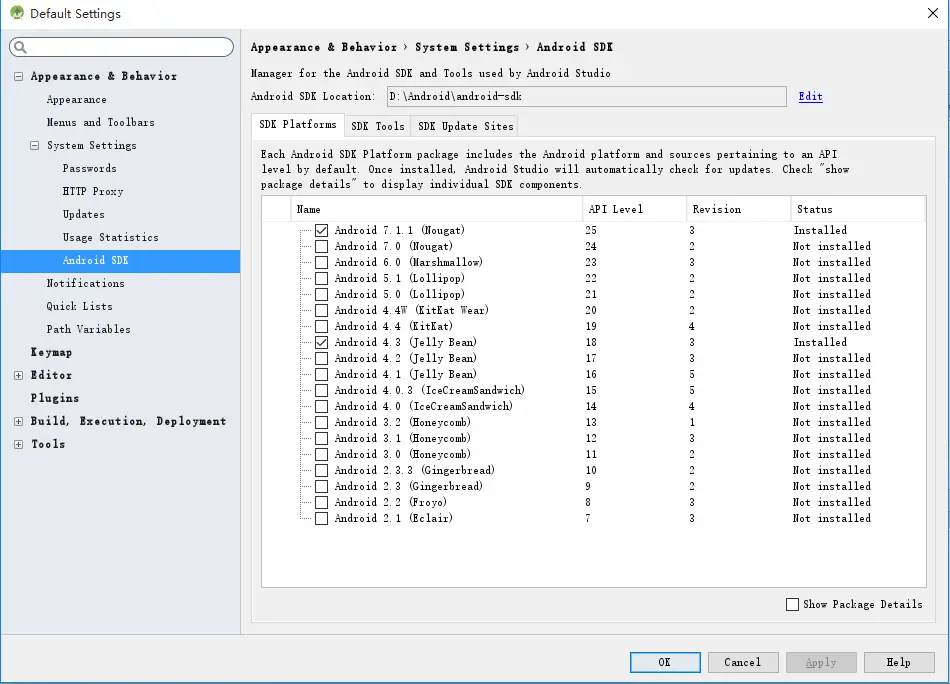Close the Default Settings dialog
The image size is (950, 684).
[933, 13]
